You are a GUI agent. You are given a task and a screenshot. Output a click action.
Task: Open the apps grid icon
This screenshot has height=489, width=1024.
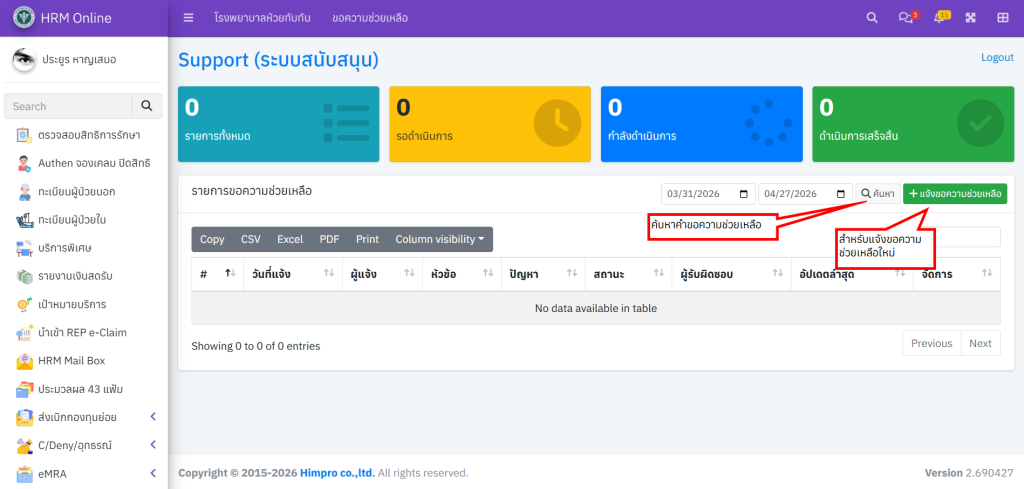pyautogui.click(x=1003, y=18)
